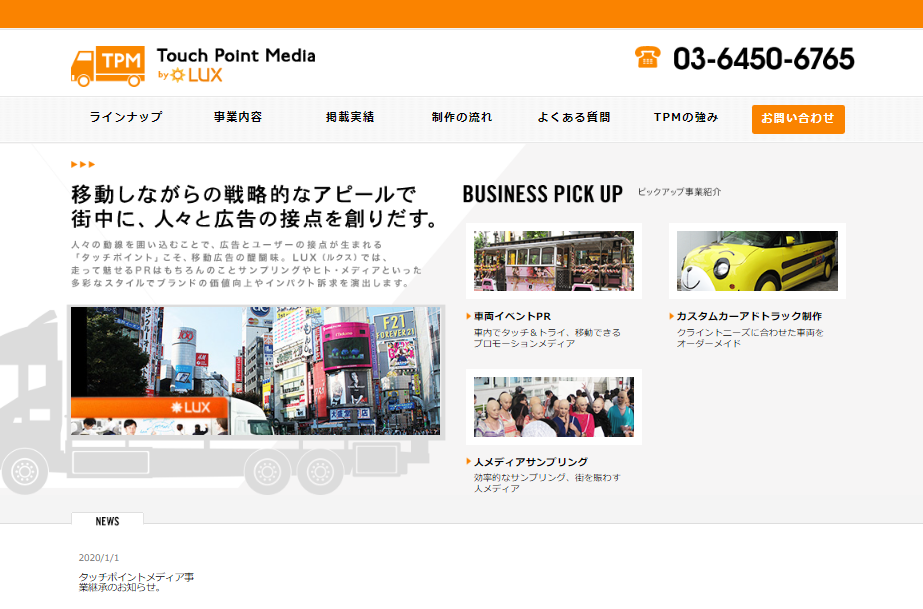Select 事業内容 in the navigation bar
The image size is (923, 609).
[238, 117]
